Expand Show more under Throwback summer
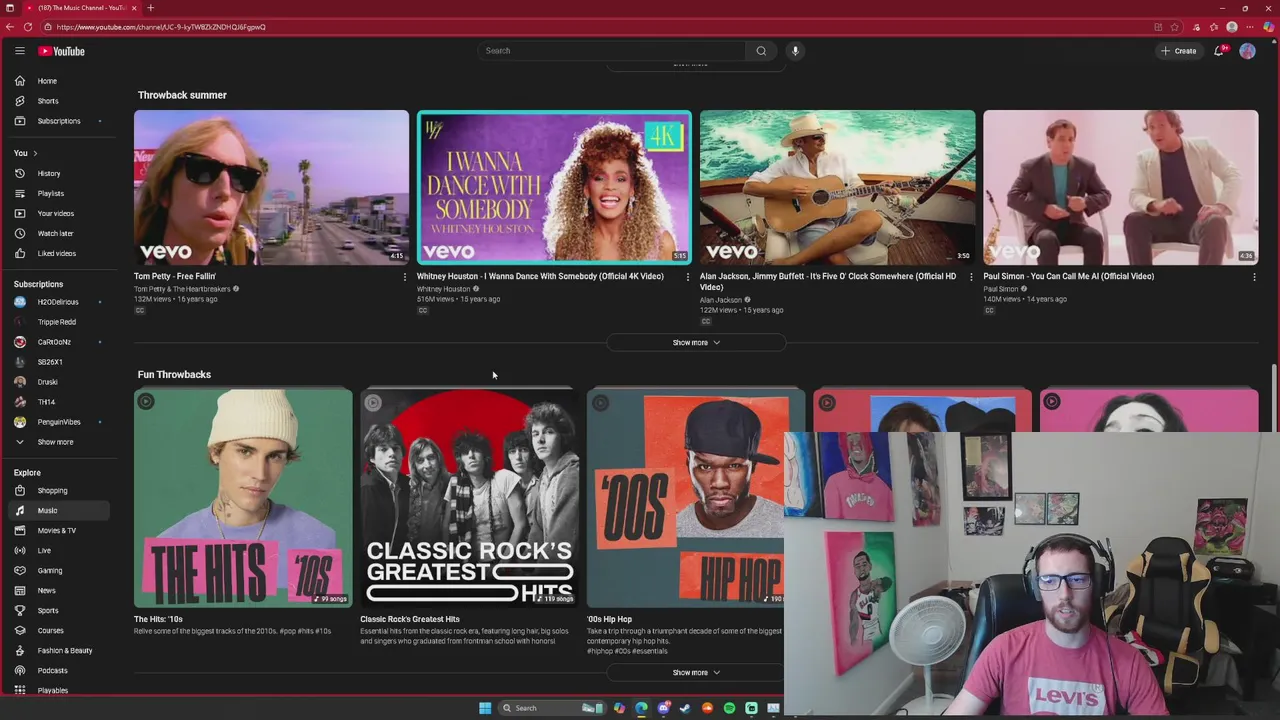 [x=696, y=342]
